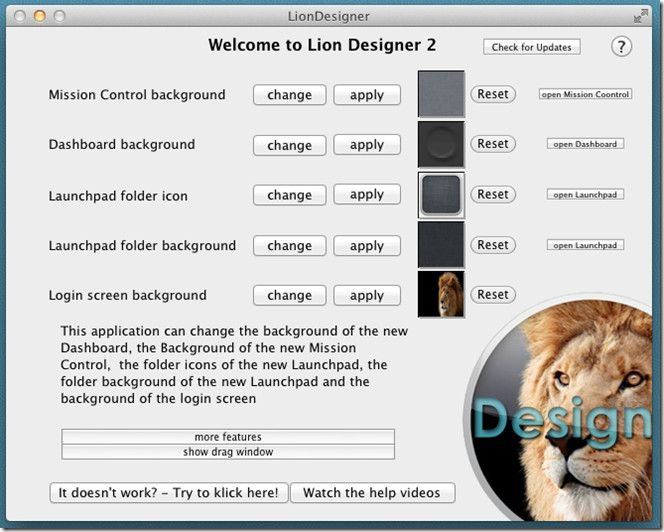The width and height of the screenshot is (664, 532).
Task: Apply the Mission Control background
Action: [x=367, y=94]
